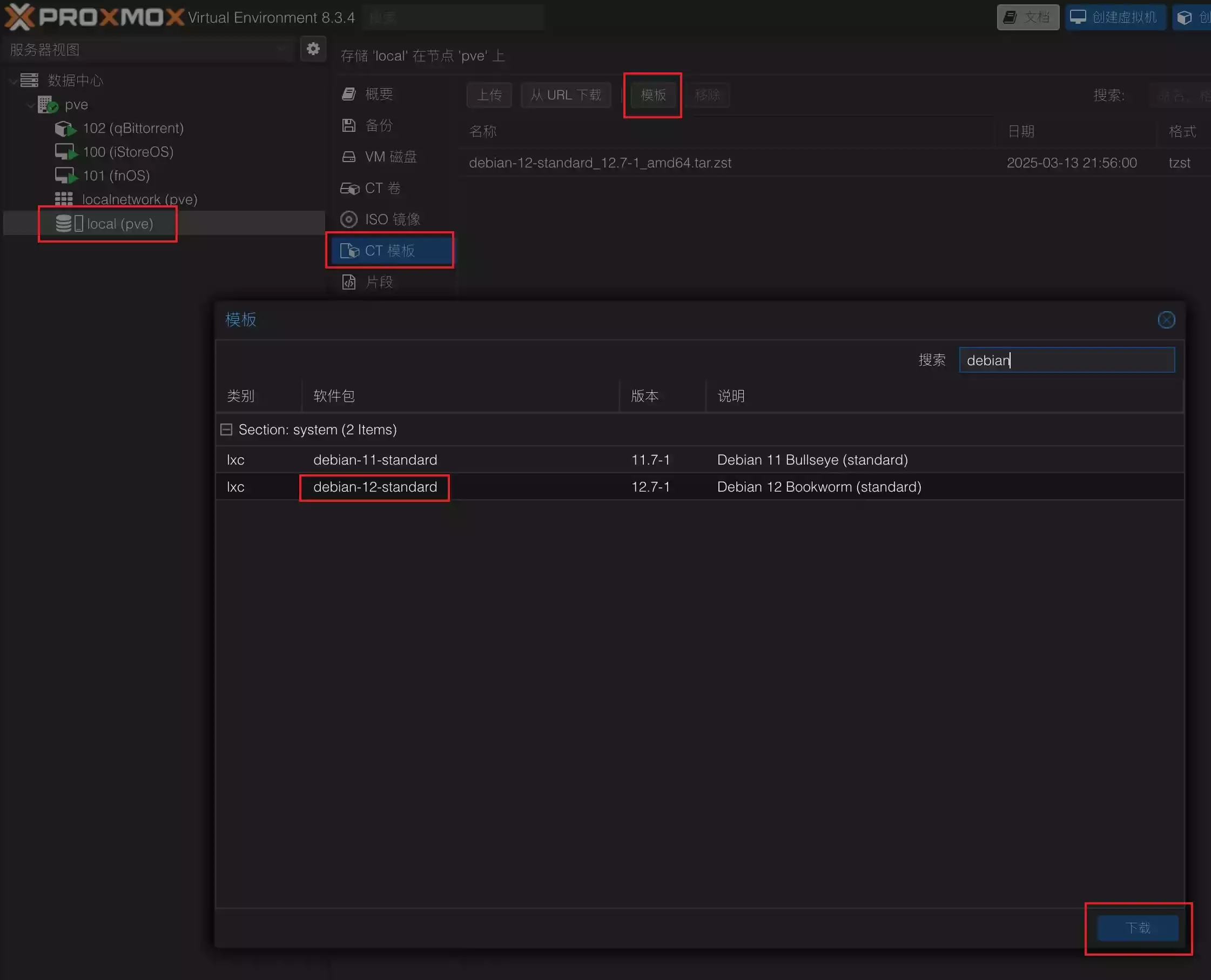Switch to the VM 磁盘 tab
Screen dimensions: 1211x980
click(x=390, y=156)
